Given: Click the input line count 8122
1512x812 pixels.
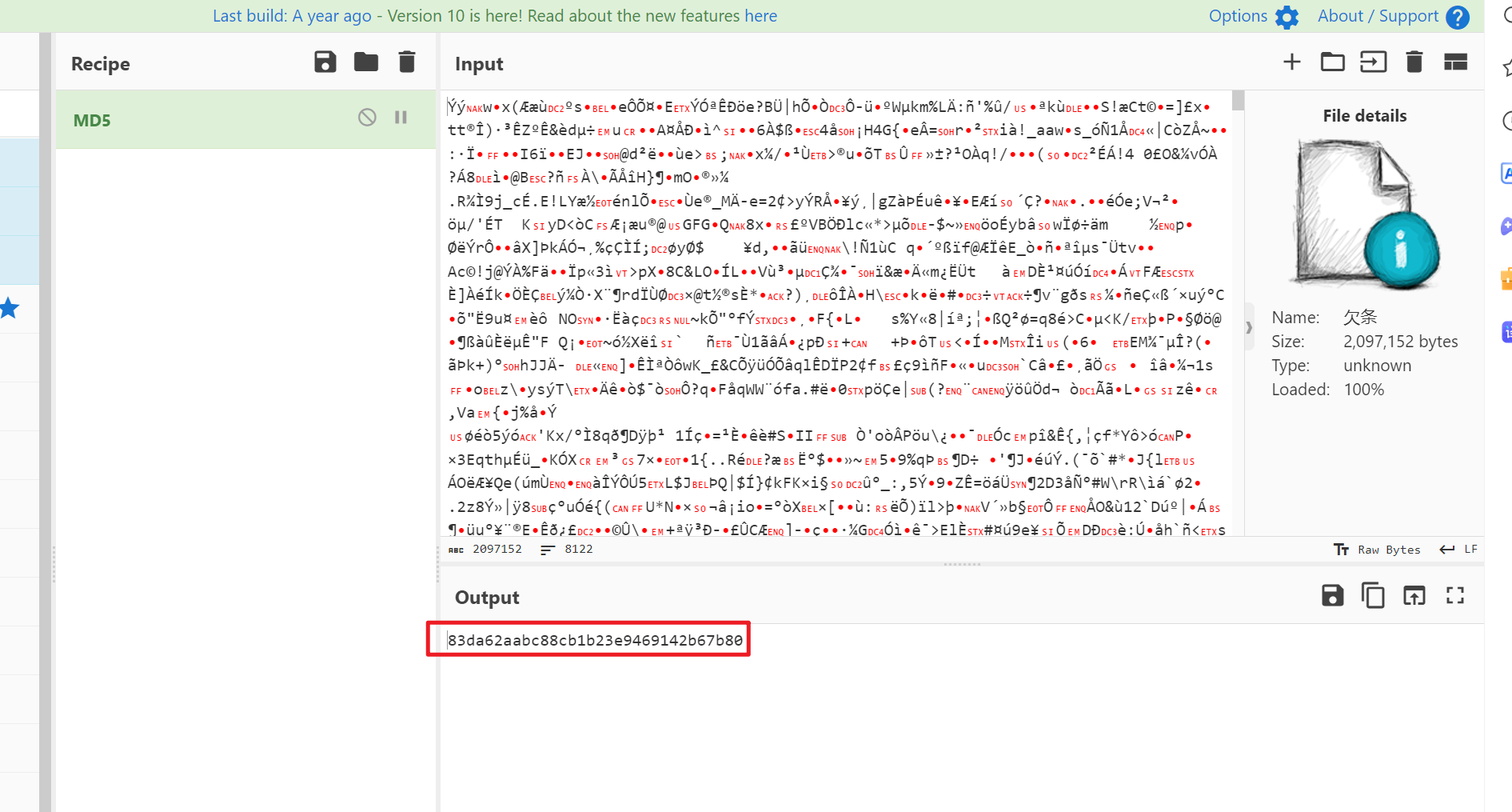Looking at the screenshot, I should 579,550.
